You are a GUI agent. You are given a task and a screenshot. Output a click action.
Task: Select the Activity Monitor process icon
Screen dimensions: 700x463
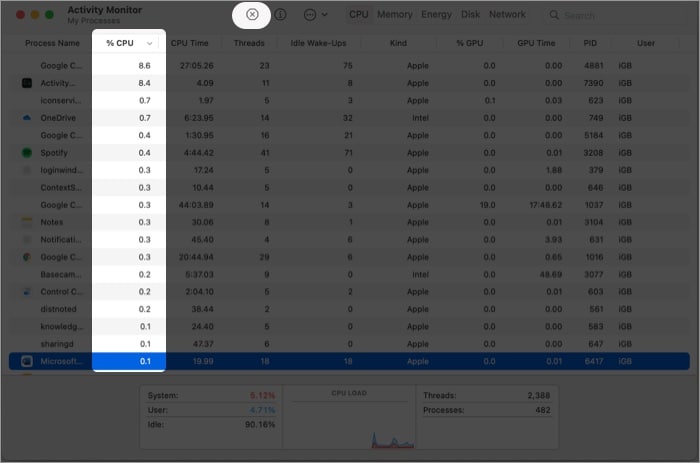click(x=27, y=83)
